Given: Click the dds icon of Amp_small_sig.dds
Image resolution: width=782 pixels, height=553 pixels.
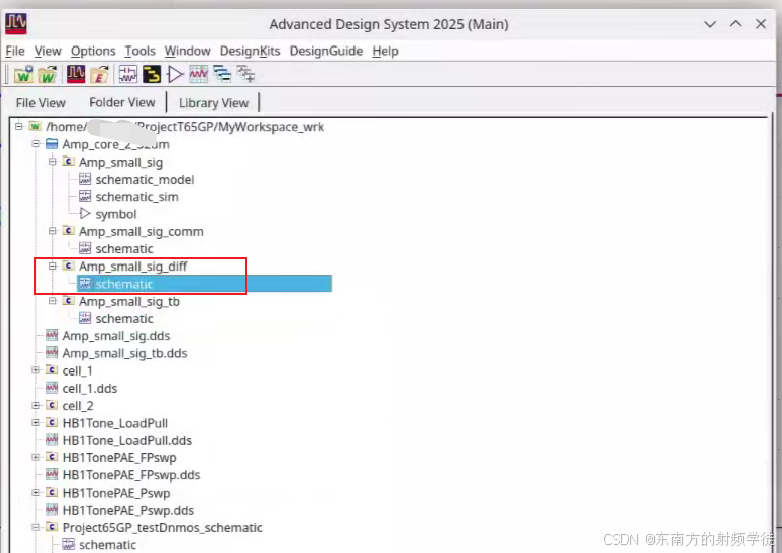Looking at the screenshot, I should tap(52, 335).
